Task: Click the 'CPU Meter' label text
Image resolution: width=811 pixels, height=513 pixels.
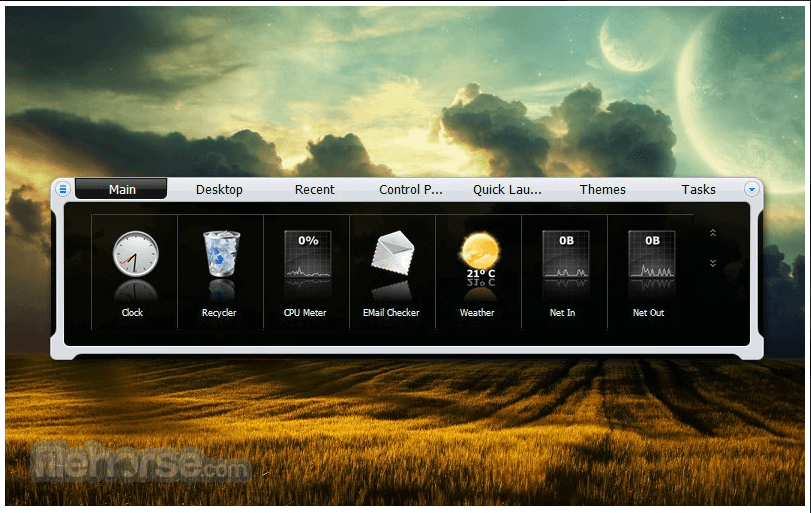Action: [305, 312]
